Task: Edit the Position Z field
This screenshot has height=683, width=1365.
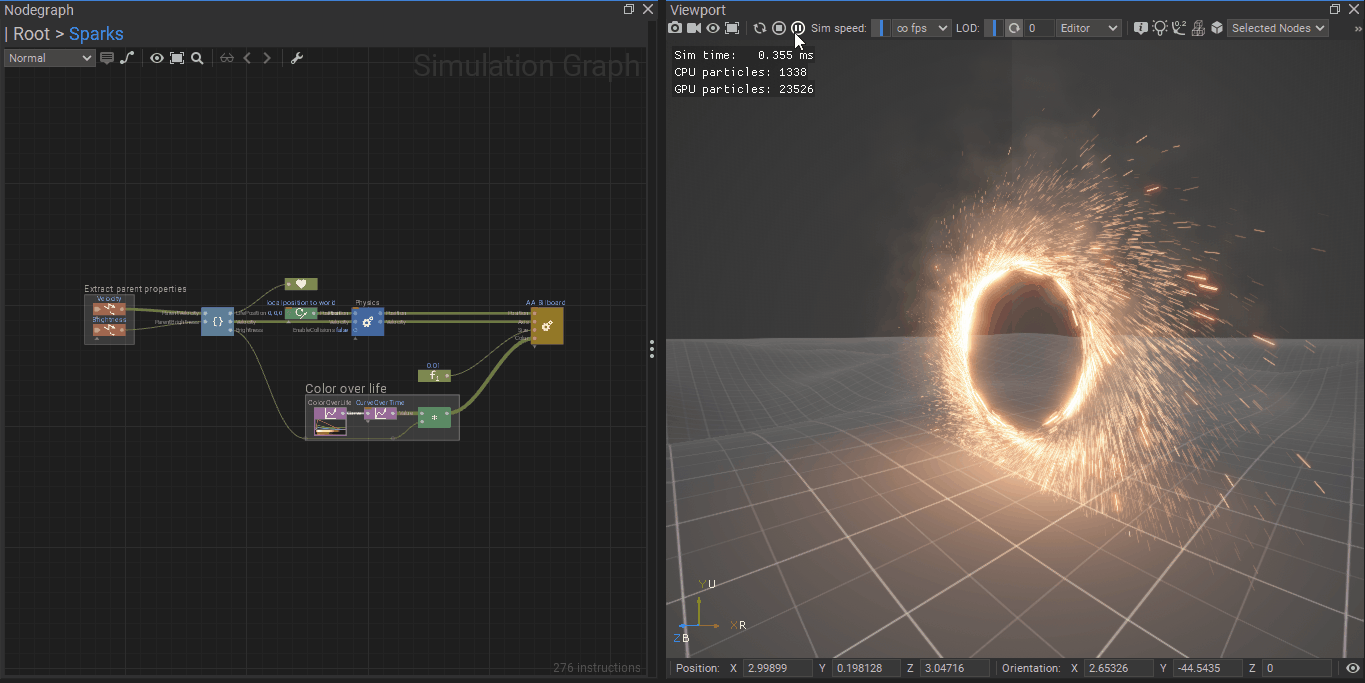Action: (954, 668)
